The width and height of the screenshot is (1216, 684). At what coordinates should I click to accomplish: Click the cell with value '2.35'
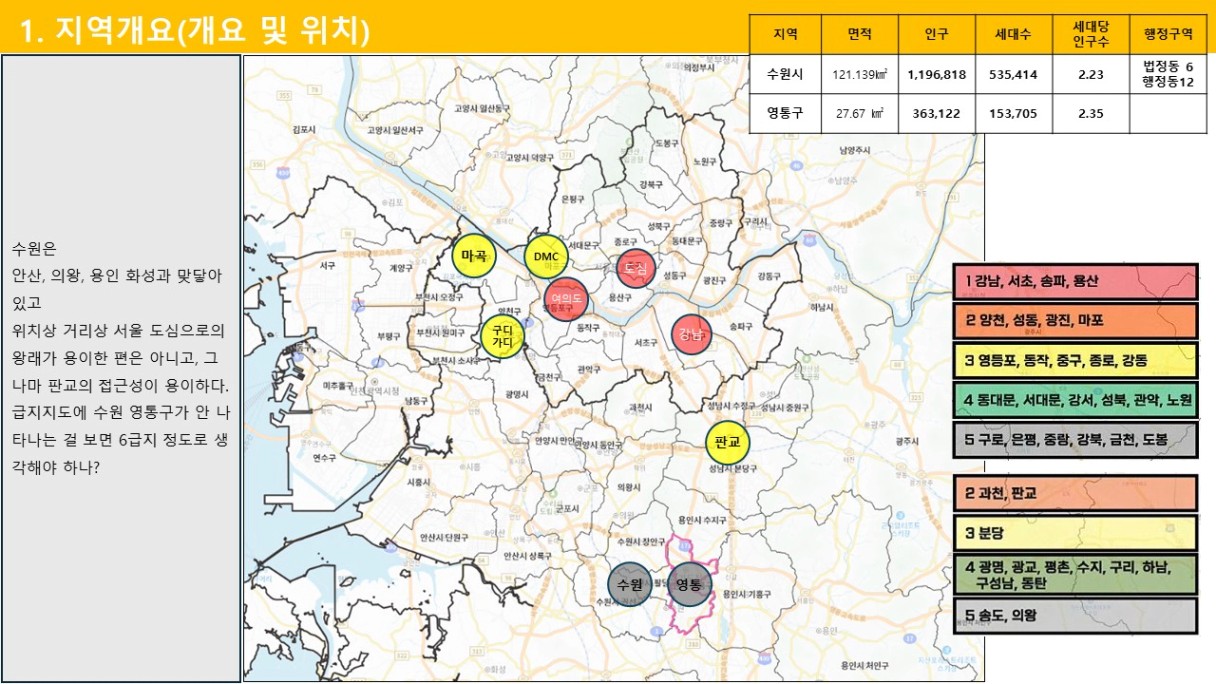(1090, 114)
